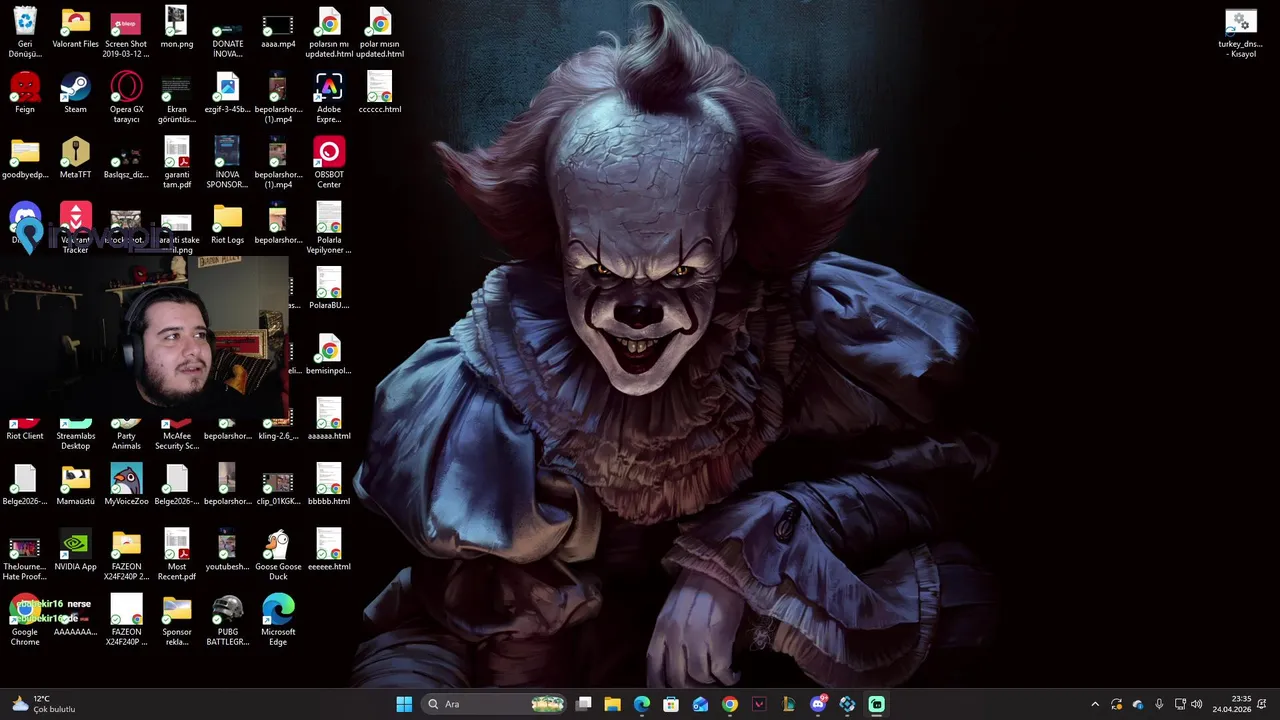
Task: Launch the Riot Client shortcut
Action: point(25,430)
